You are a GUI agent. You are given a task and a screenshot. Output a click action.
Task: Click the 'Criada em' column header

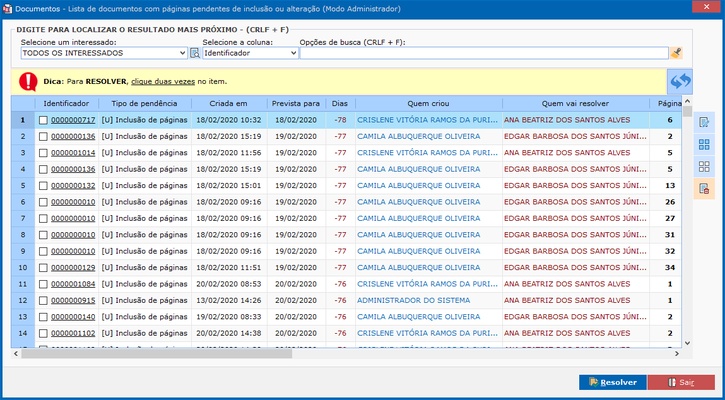point(229,103)
